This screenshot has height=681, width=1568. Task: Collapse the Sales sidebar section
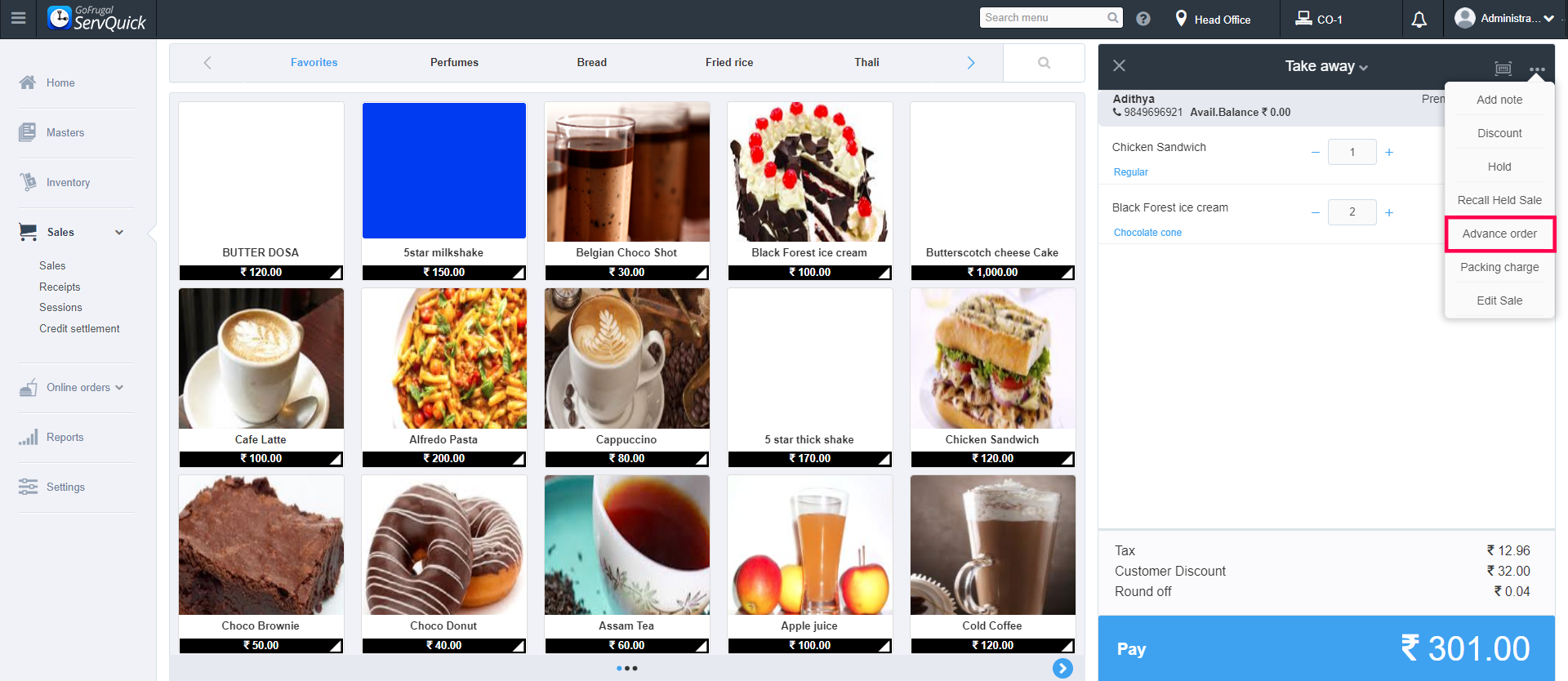click(x=119, y=233)
